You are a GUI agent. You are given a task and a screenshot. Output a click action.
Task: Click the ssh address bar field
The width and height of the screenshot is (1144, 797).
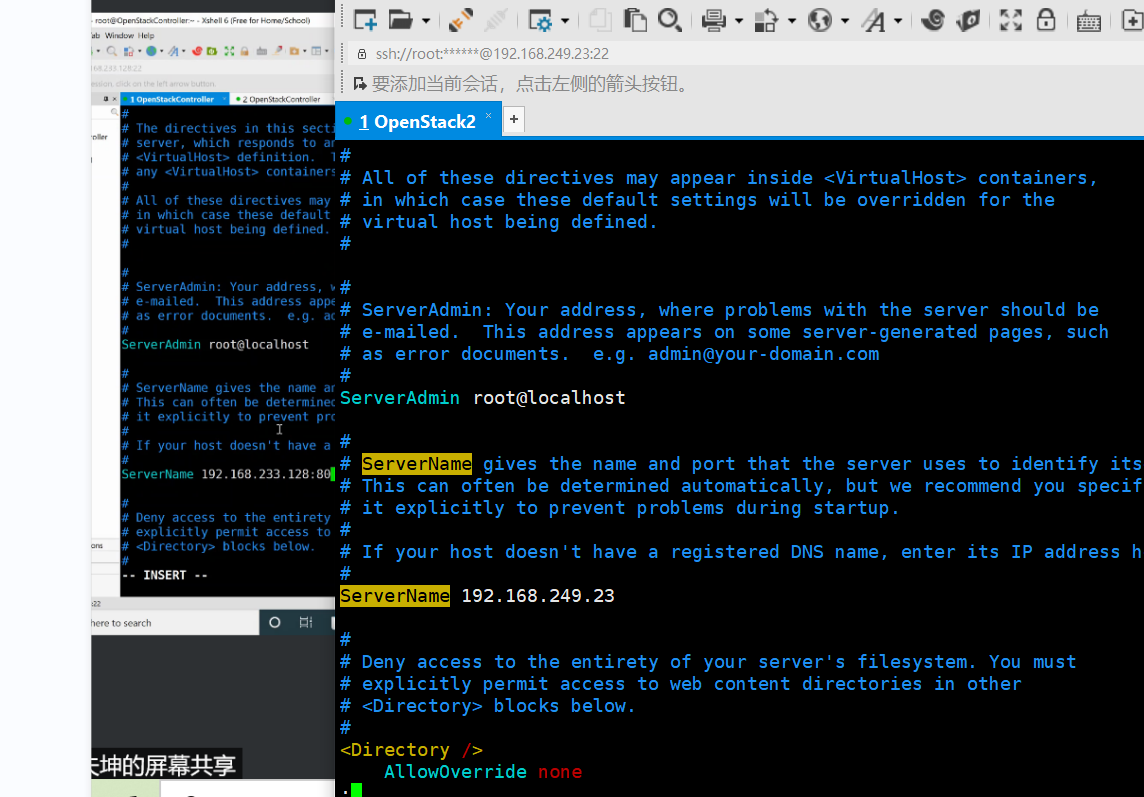(x=744, y=54)
